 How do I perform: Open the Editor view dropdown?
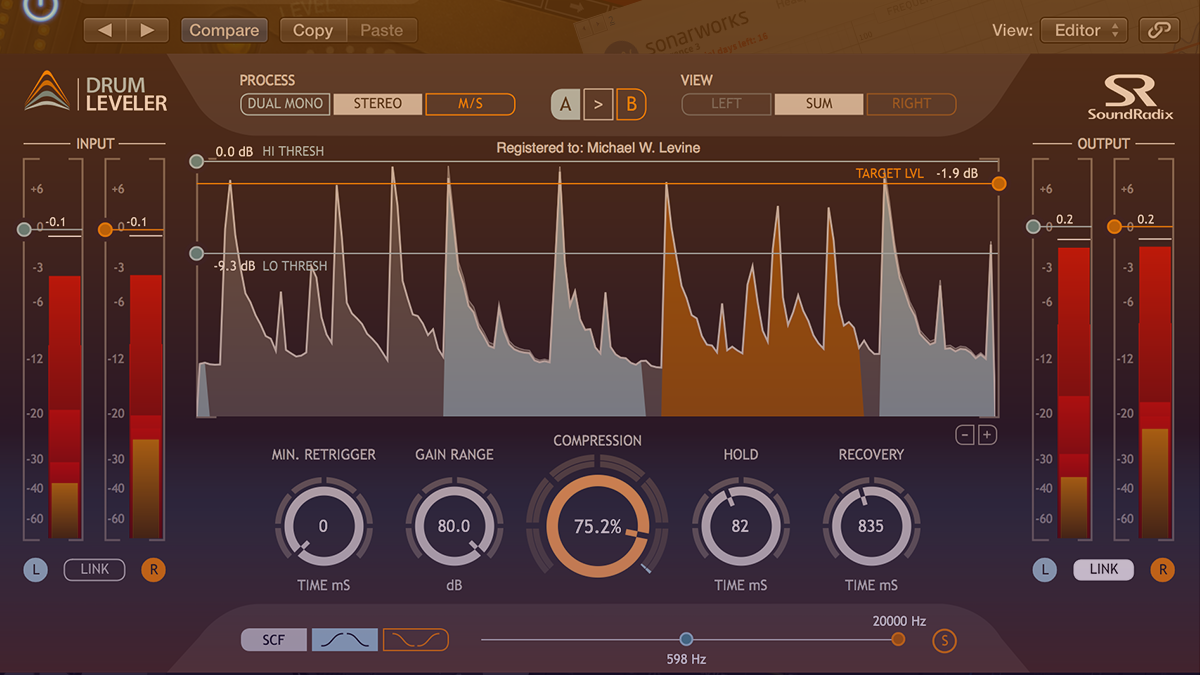point(1084,30)
